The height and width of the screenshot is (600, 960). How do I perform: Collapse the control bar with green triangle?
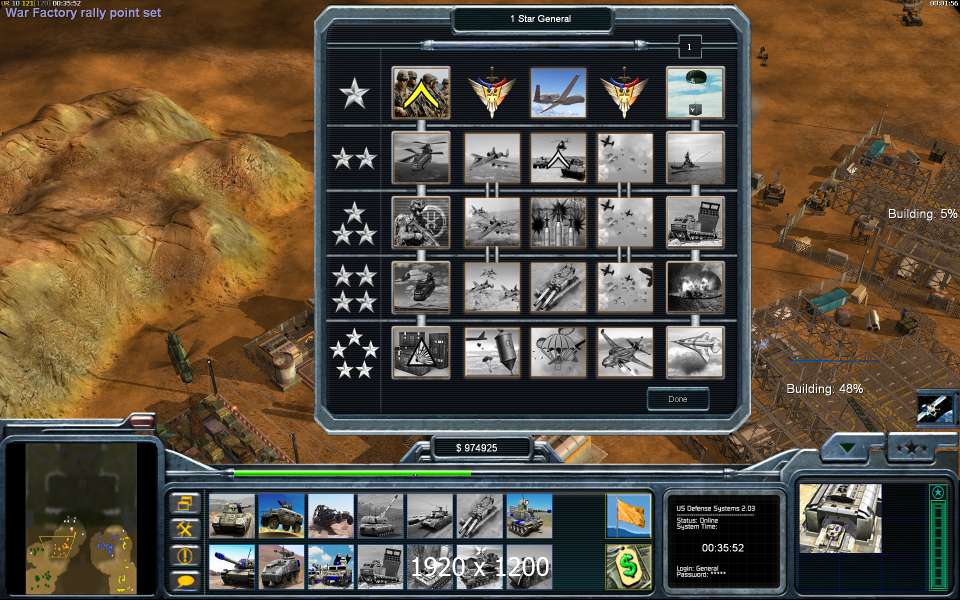(x=847, y=448)
